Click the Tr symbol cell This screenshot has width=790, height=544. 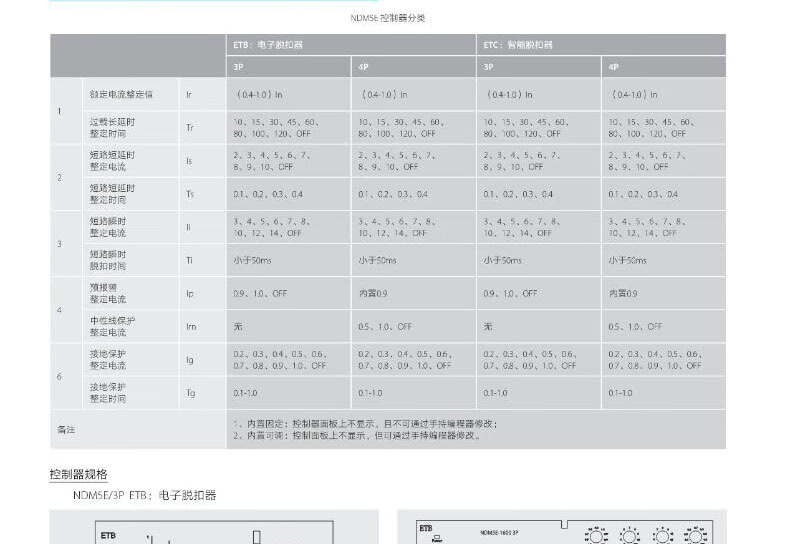[x=190, y=127]
